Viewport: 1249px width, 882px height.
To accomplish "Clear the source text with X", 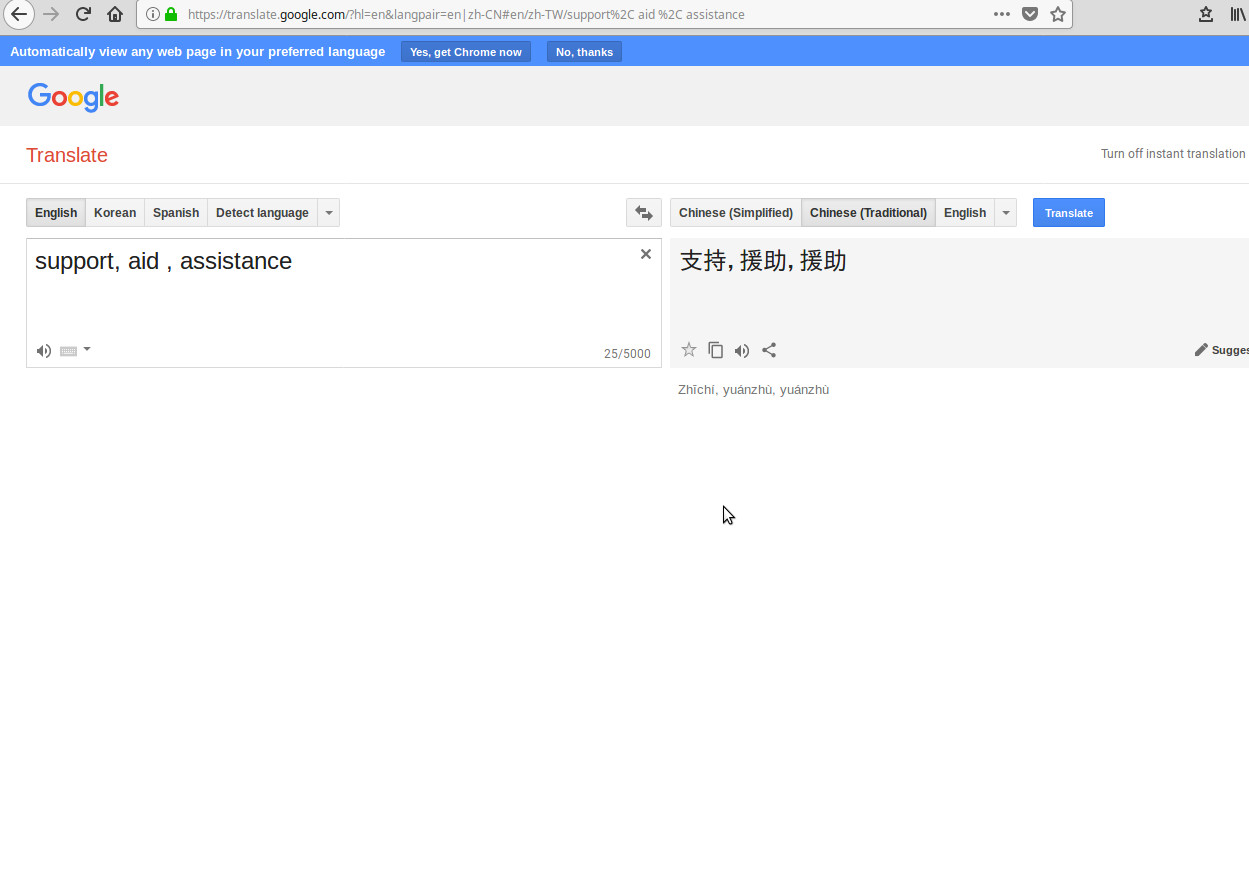I will point(646,254).
